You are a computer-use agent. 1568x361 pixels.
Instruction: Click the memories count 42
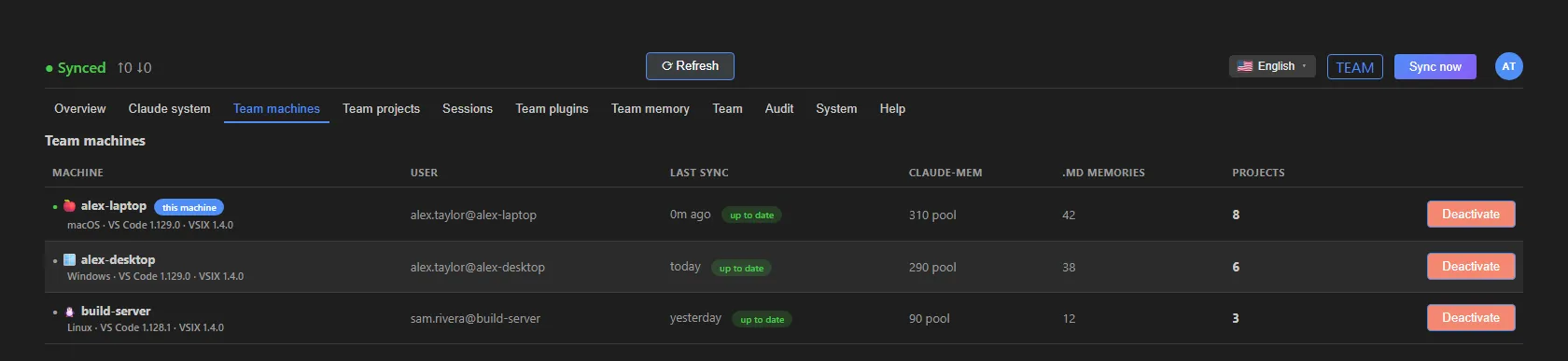[x=1069, y=215]
